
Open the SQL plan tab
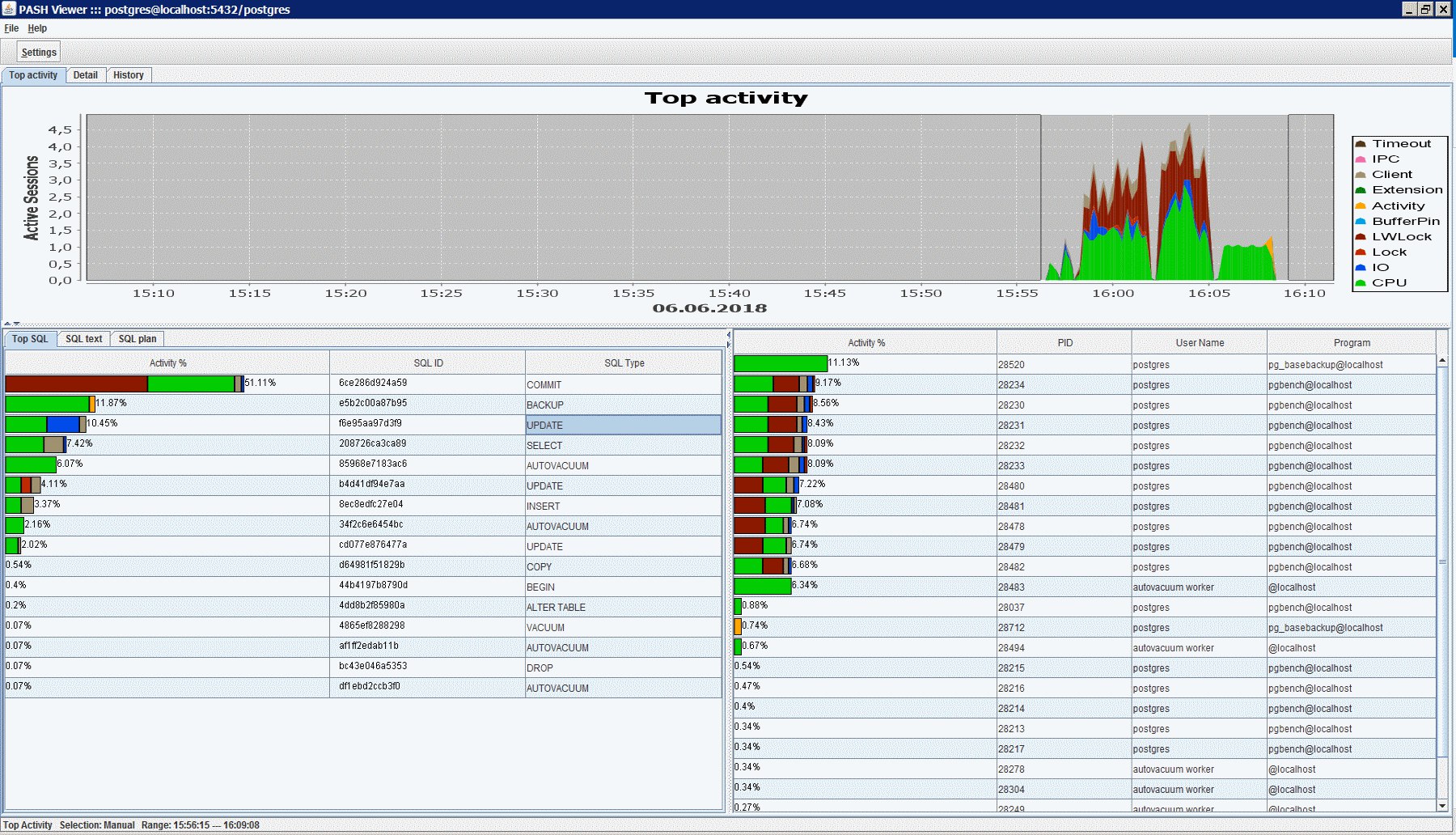(x=138, y=339)
